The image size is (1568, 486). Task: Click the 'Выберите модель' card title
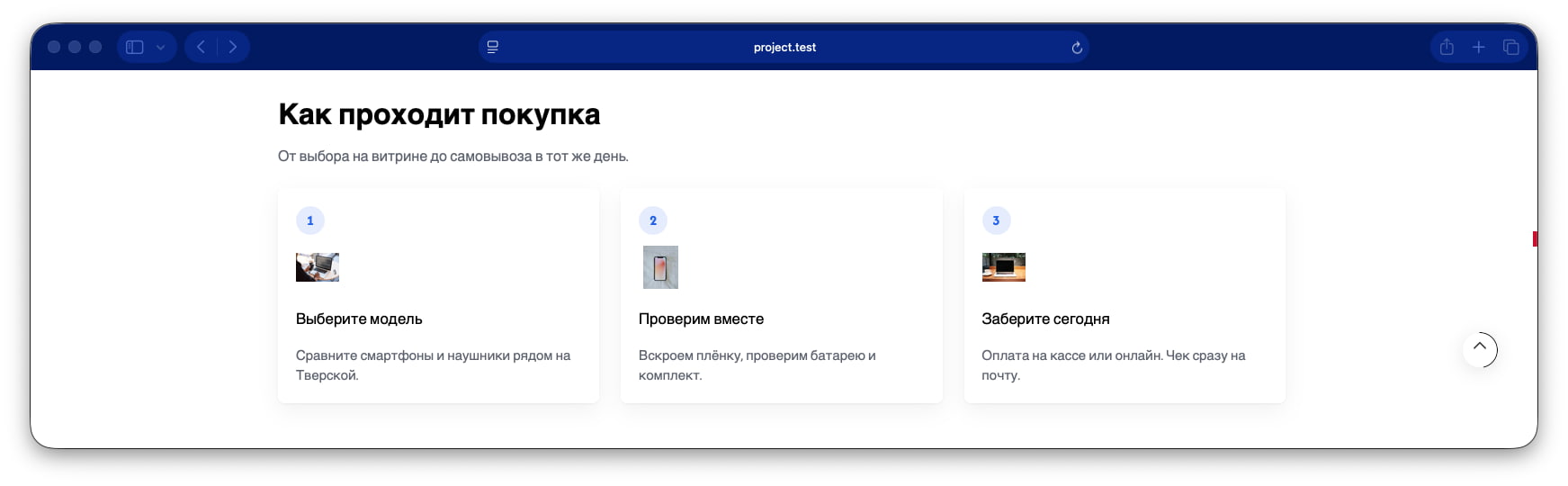pyautogui.click(x=359, y=319)
